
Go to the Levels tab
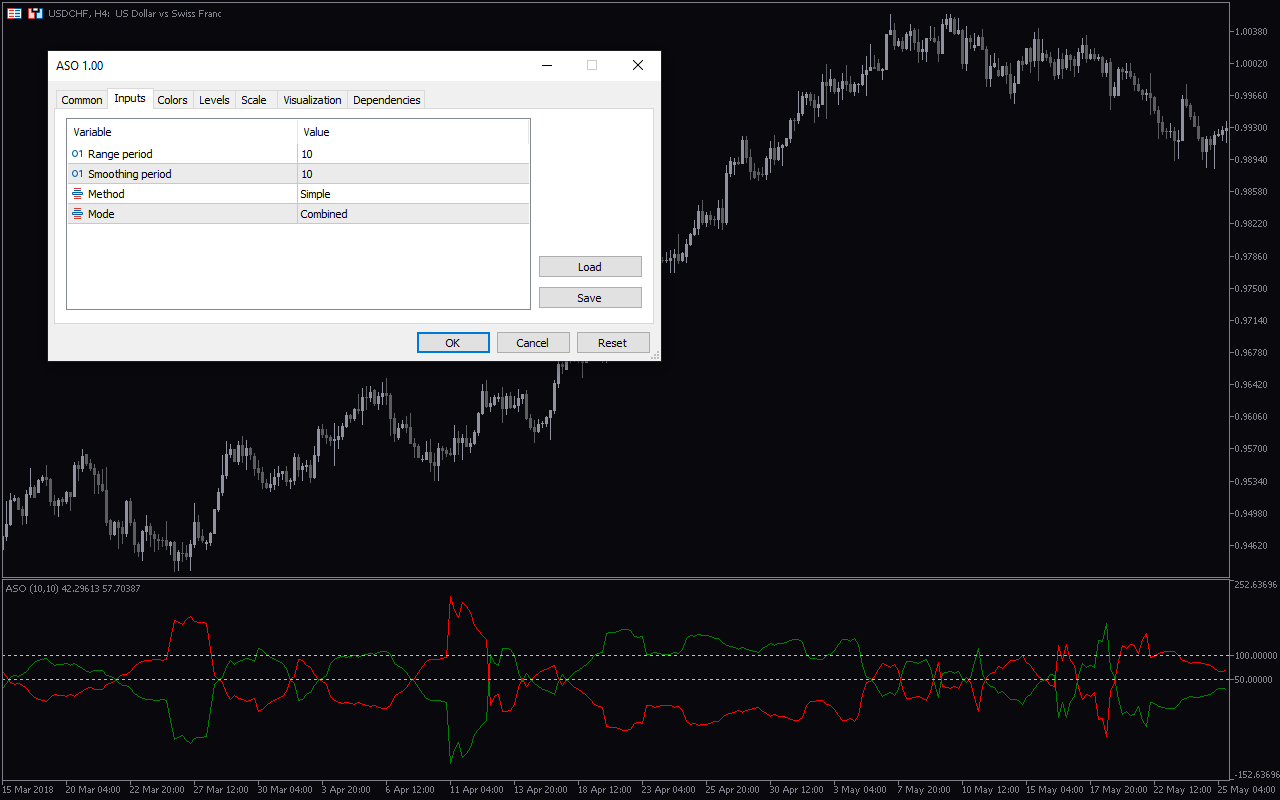tap(214, 100)
